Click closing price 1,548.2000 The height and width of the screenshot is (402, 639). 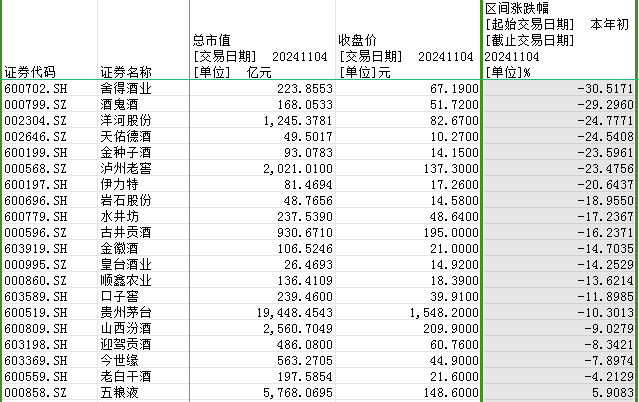click(x=408, y=313)
